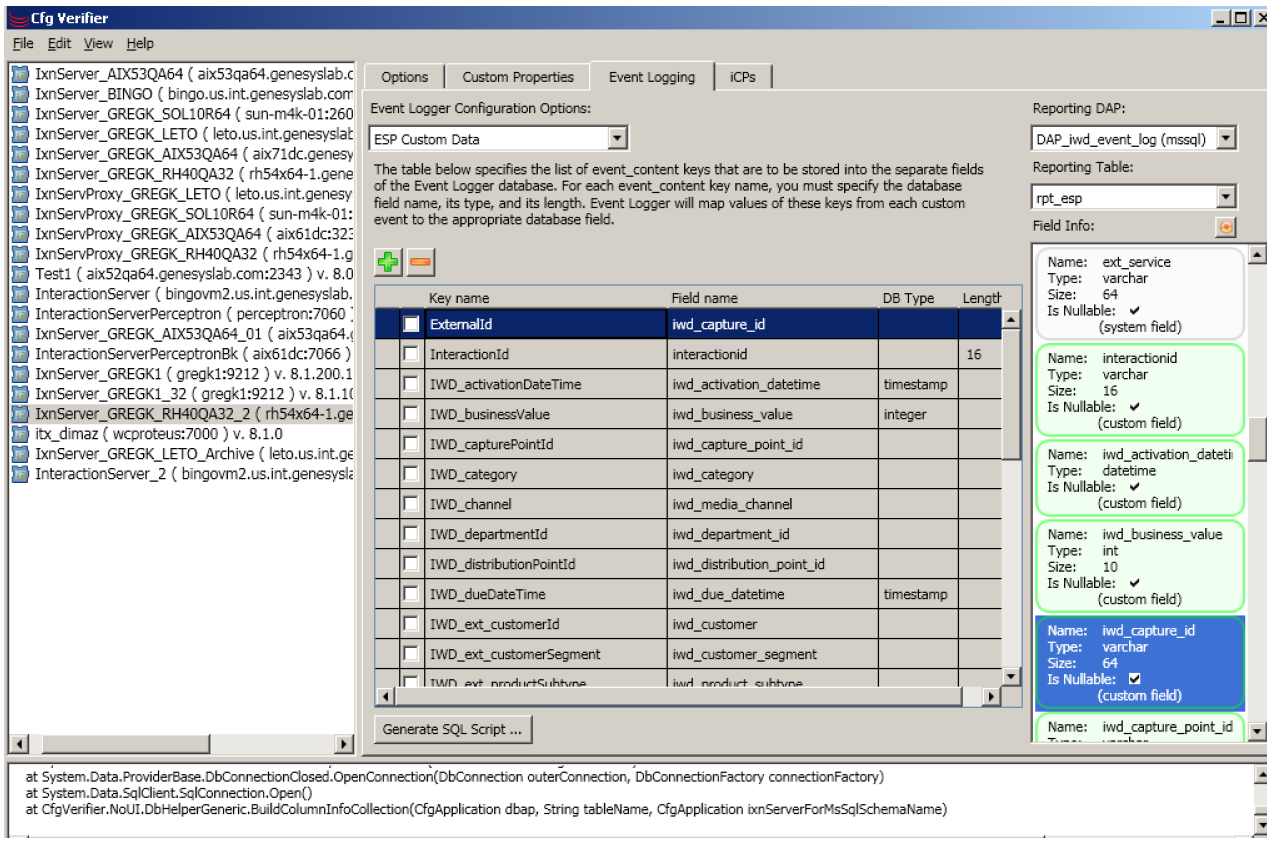The height and width of the screenshot is (848, 1276).
Task: Click the Generate SQL Script button
Action: tap(452, 730)
